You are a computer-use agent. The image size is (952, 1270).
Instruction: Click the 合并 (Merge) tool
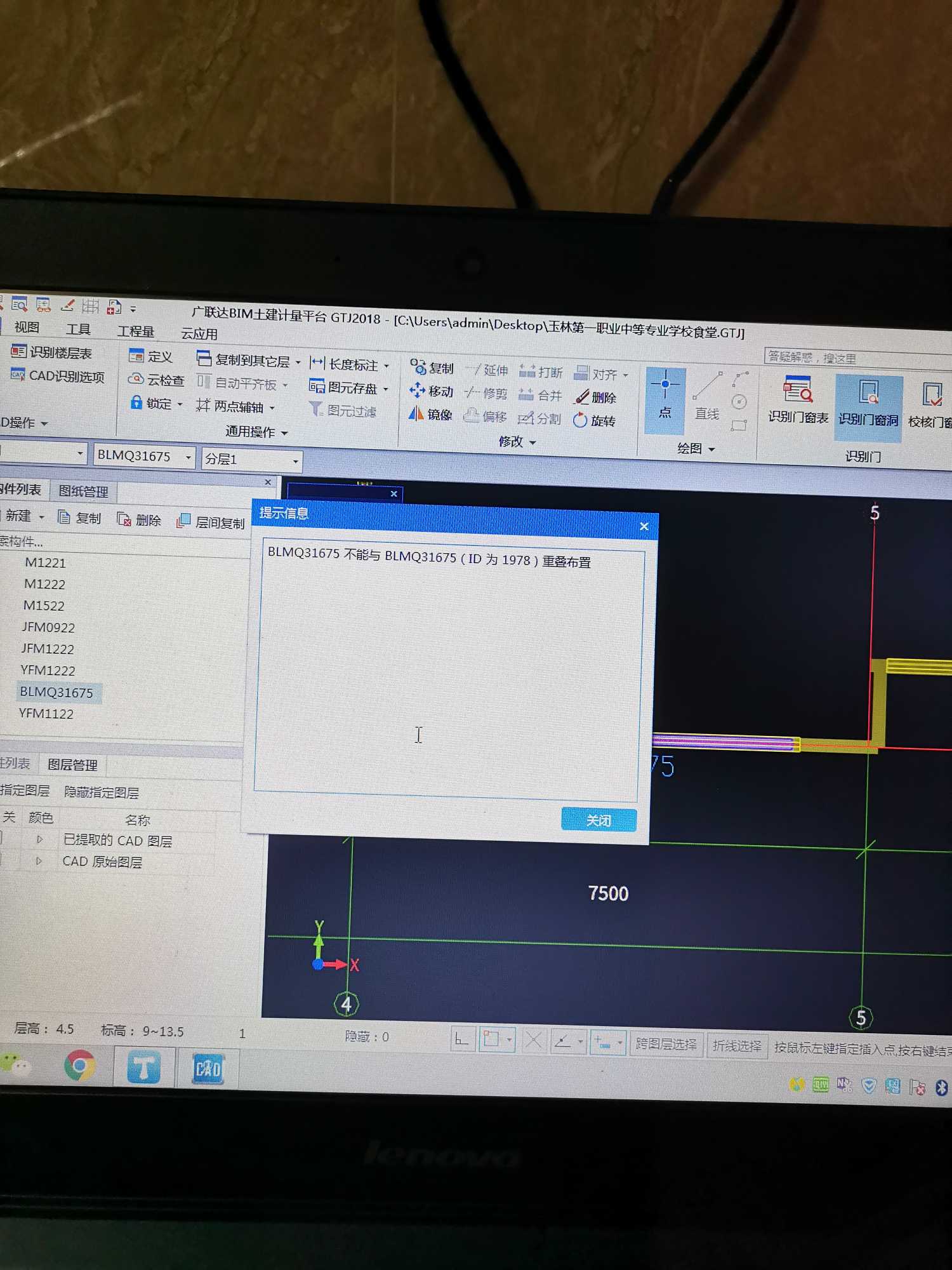pyautogui.click(x=540, y=395)
